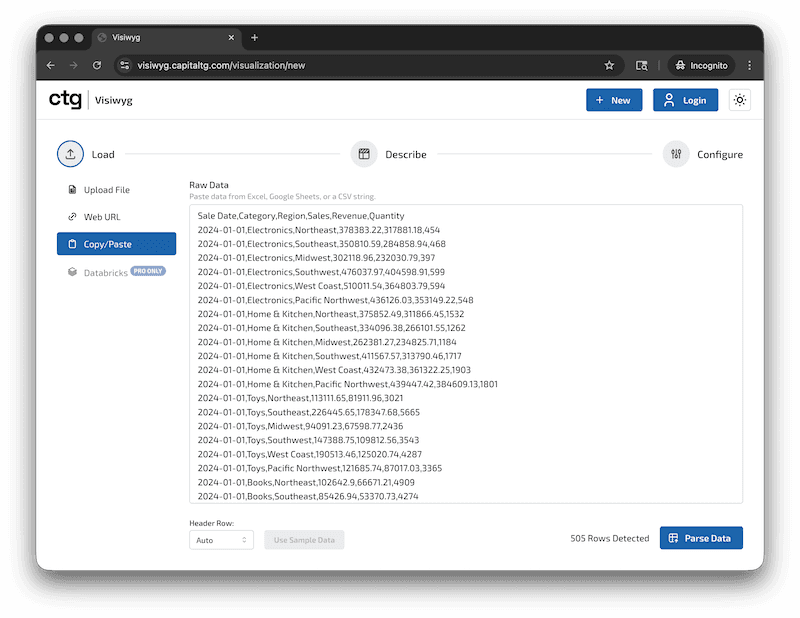Bookmark this page with star icon
800x618 pixels.
[609, 65]
